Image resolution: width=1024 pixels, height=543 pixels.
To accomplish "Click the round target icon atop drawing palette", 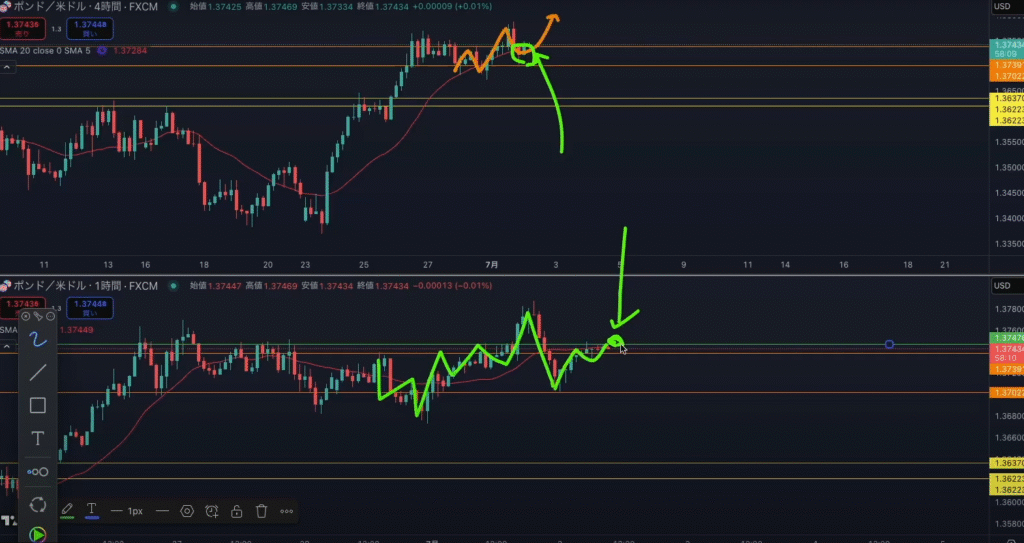I will [x=26, y=316].
